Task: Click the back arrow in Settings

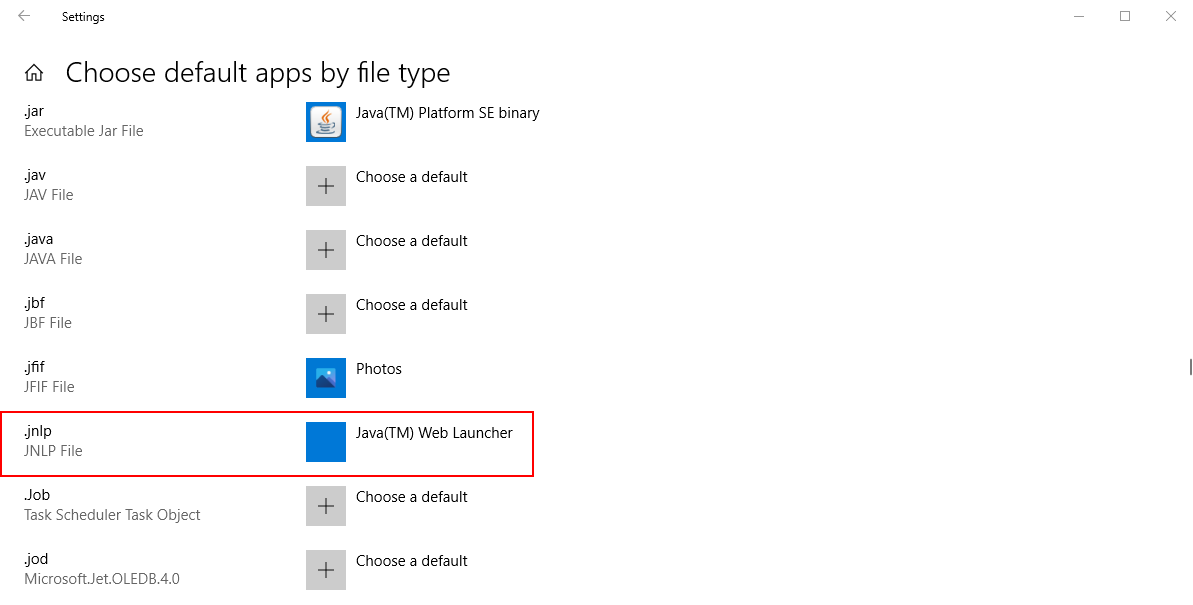Action: 24,16
